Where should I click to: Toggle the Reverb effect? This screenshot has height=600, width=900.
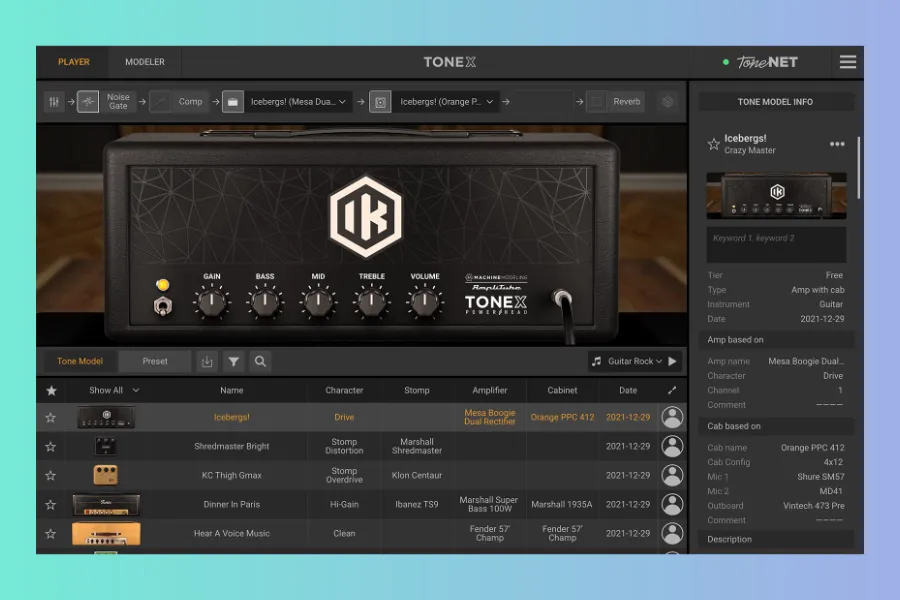tap(597, 102)
